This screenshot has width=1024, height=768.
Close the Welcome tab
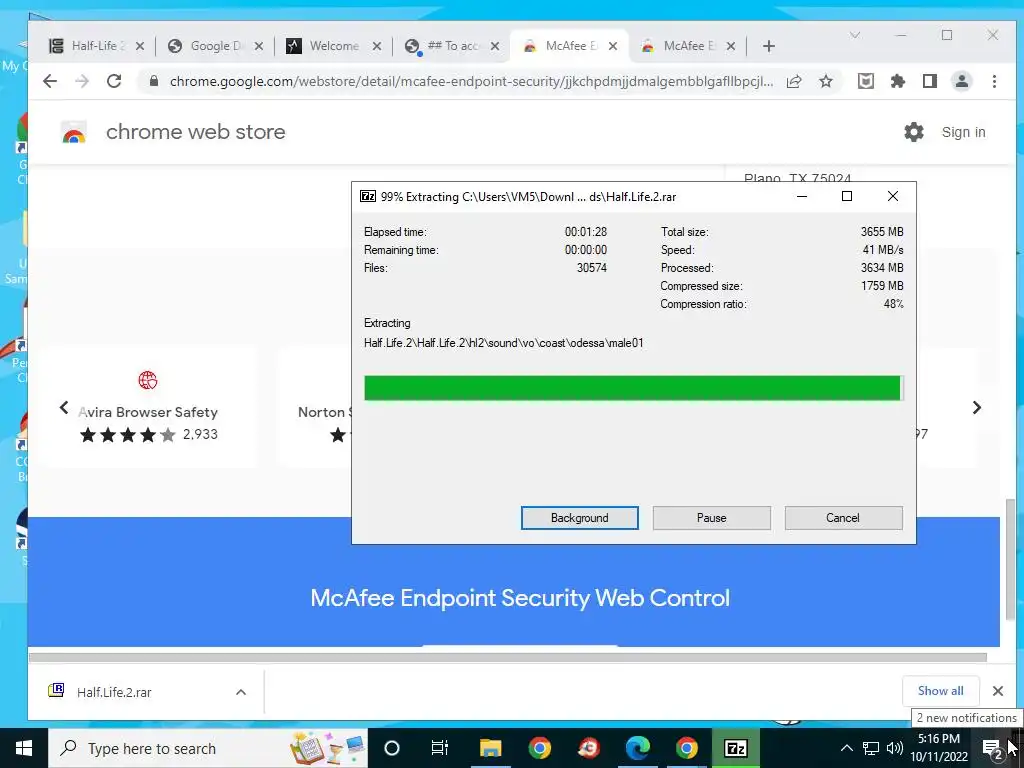tap(377, 46)
